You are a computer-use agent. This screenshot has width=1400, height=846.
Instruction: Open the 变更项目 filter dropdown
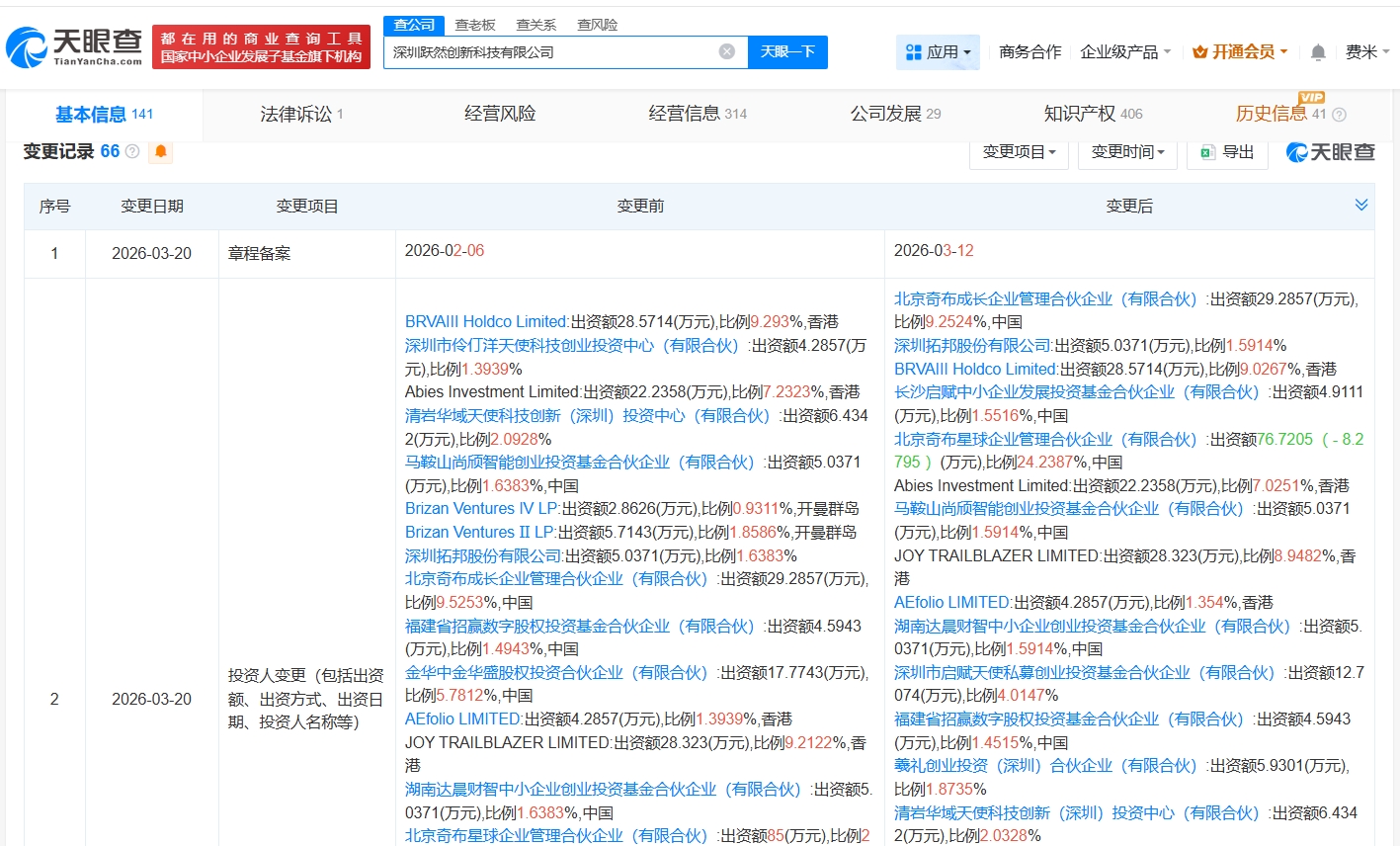tap(1019, 152)
